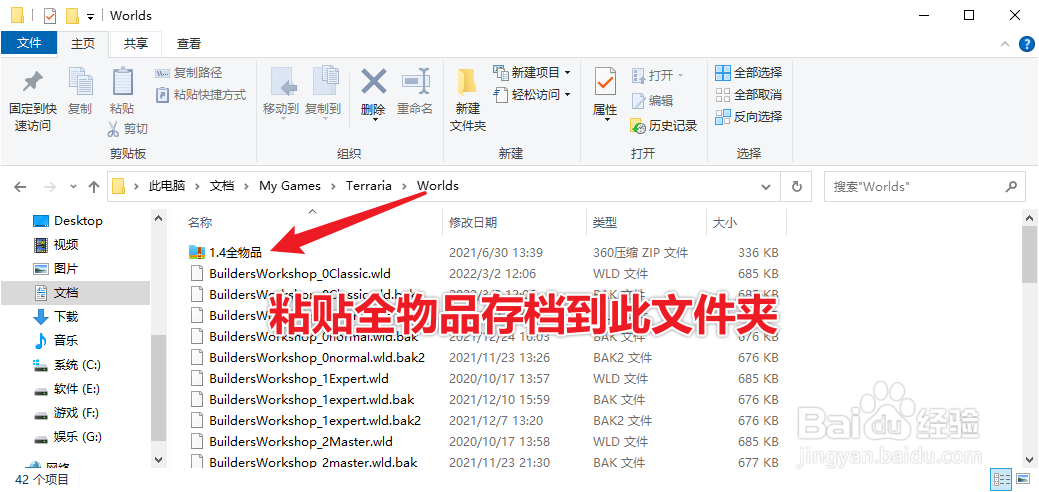The width and height of the screenshot is (1039, 492).
Task: Click the Refresh button
Action: 797,187
